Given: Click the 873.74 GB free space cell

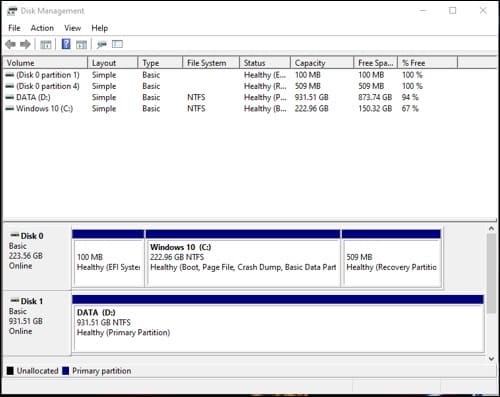Looking at the screenshot, I should (375, 97).
